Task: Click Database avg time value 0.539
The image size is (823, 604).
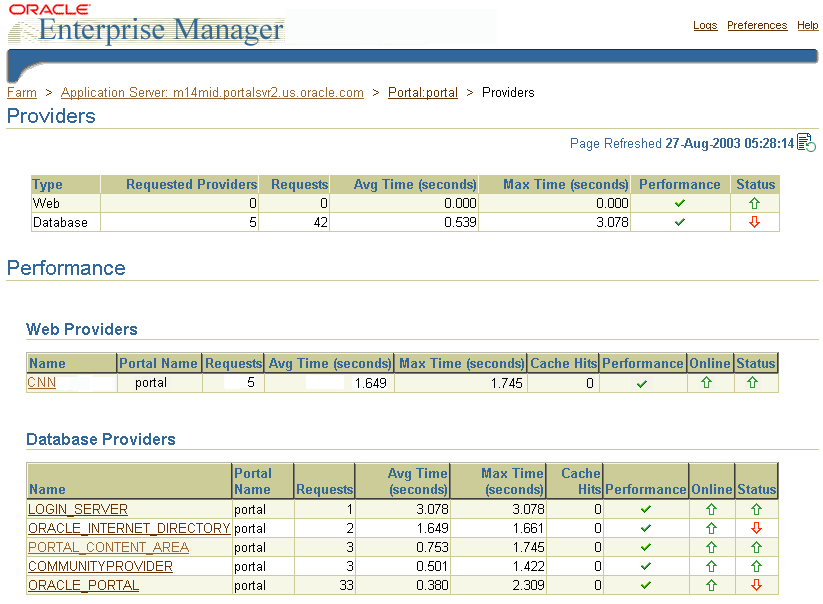Action: pos(460,222)
